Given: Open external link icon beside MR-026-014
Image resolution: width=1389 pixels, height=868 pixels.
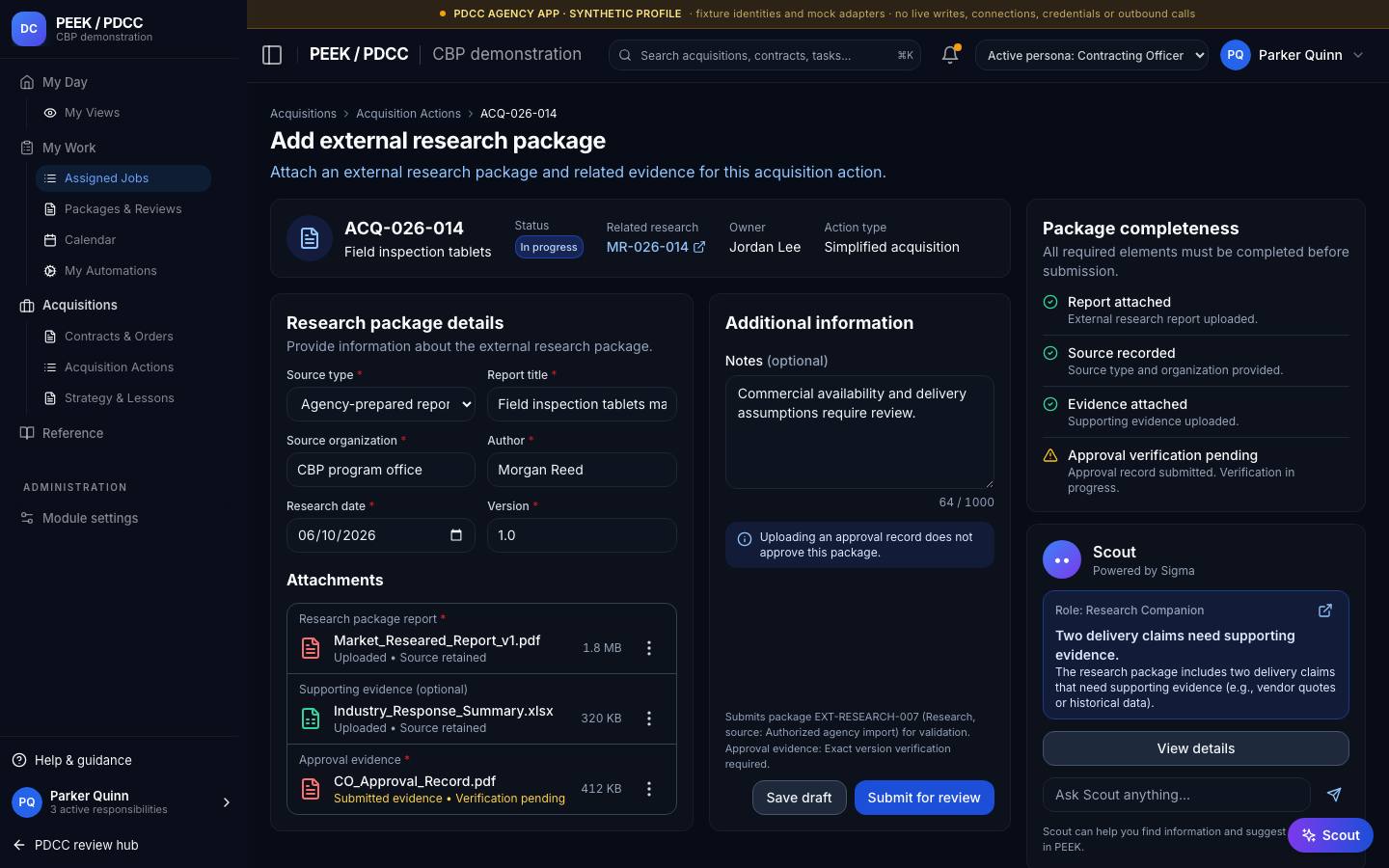Looking at the screenshot, I should (699, 247).
